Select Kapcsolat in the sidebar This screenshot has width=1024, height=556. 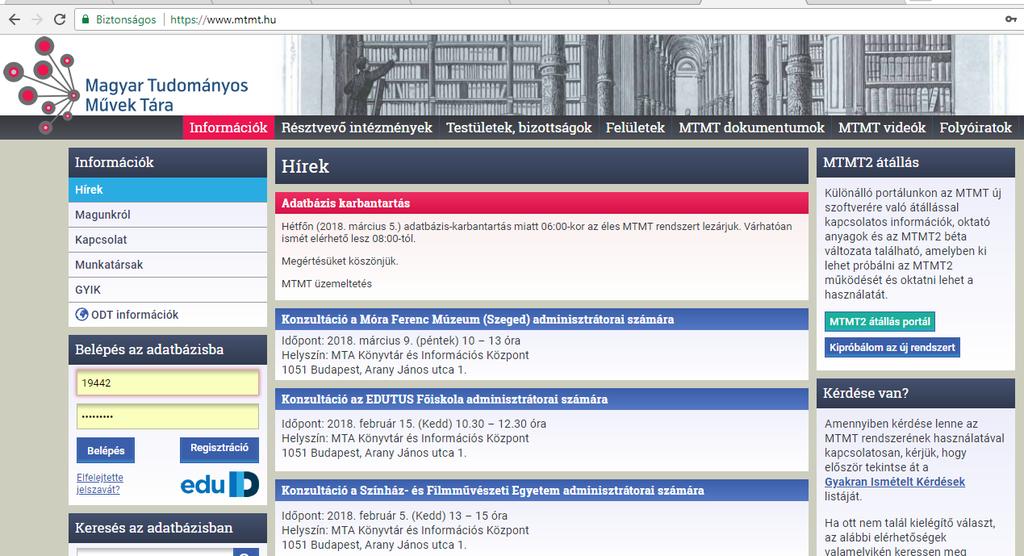click(168, 240)
